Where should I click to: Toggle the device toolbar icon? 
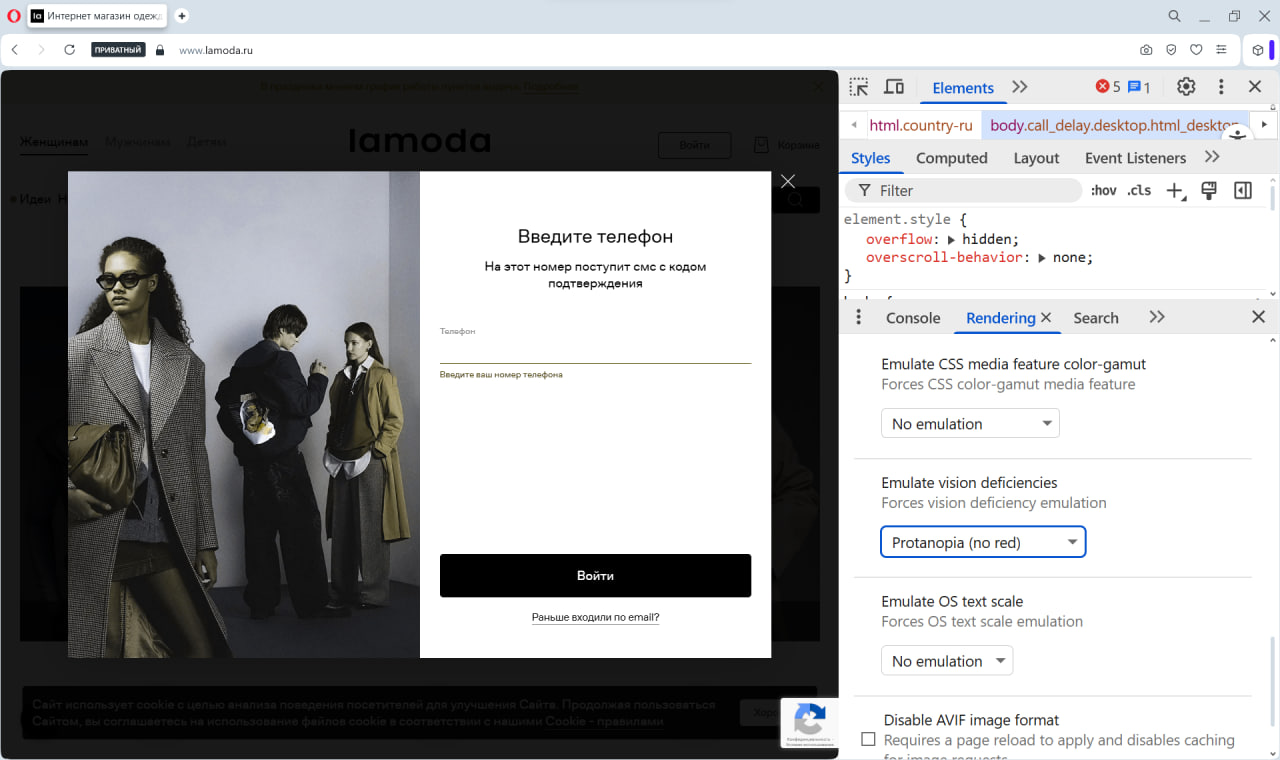tap(894, 87)
